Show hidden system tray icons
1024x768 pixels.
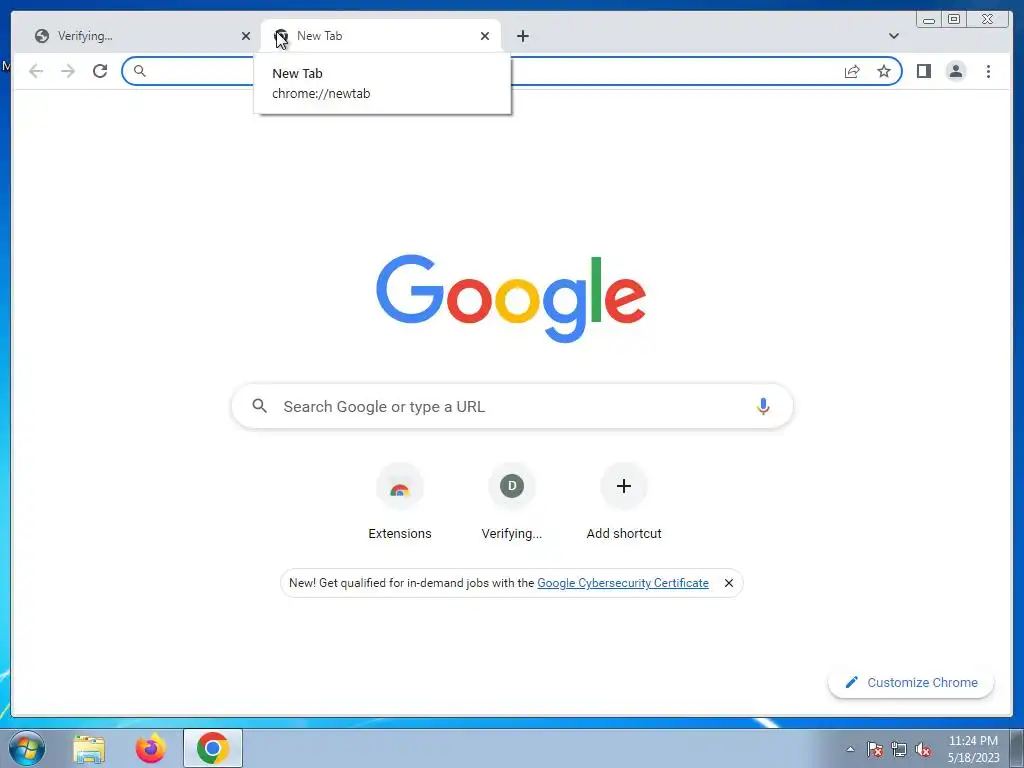pyautogui.click(x=850, y=749)
